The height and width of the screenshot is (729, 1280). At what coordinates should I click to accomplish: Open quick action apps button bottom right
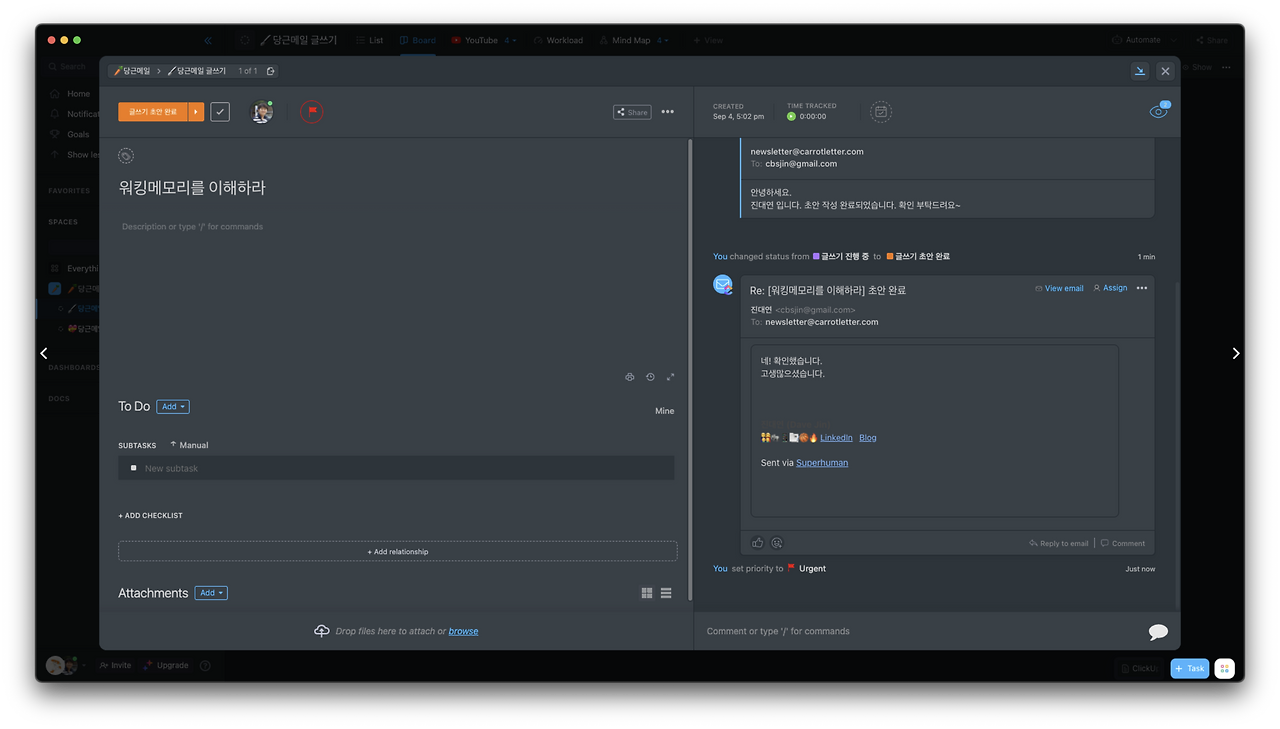pyautogui.click(x=1224, y=669)
